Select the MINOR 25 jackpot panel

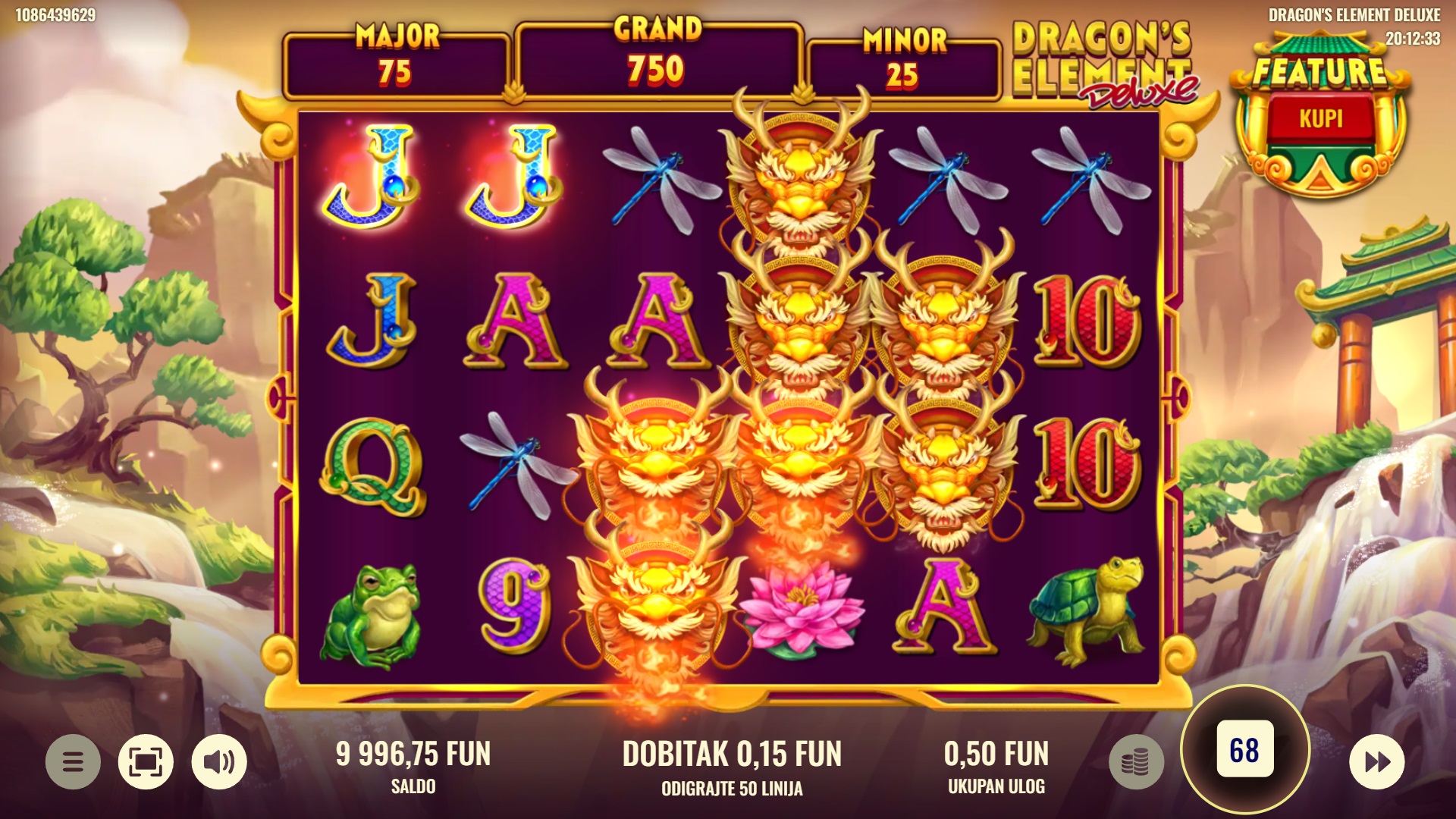(904, 67)
